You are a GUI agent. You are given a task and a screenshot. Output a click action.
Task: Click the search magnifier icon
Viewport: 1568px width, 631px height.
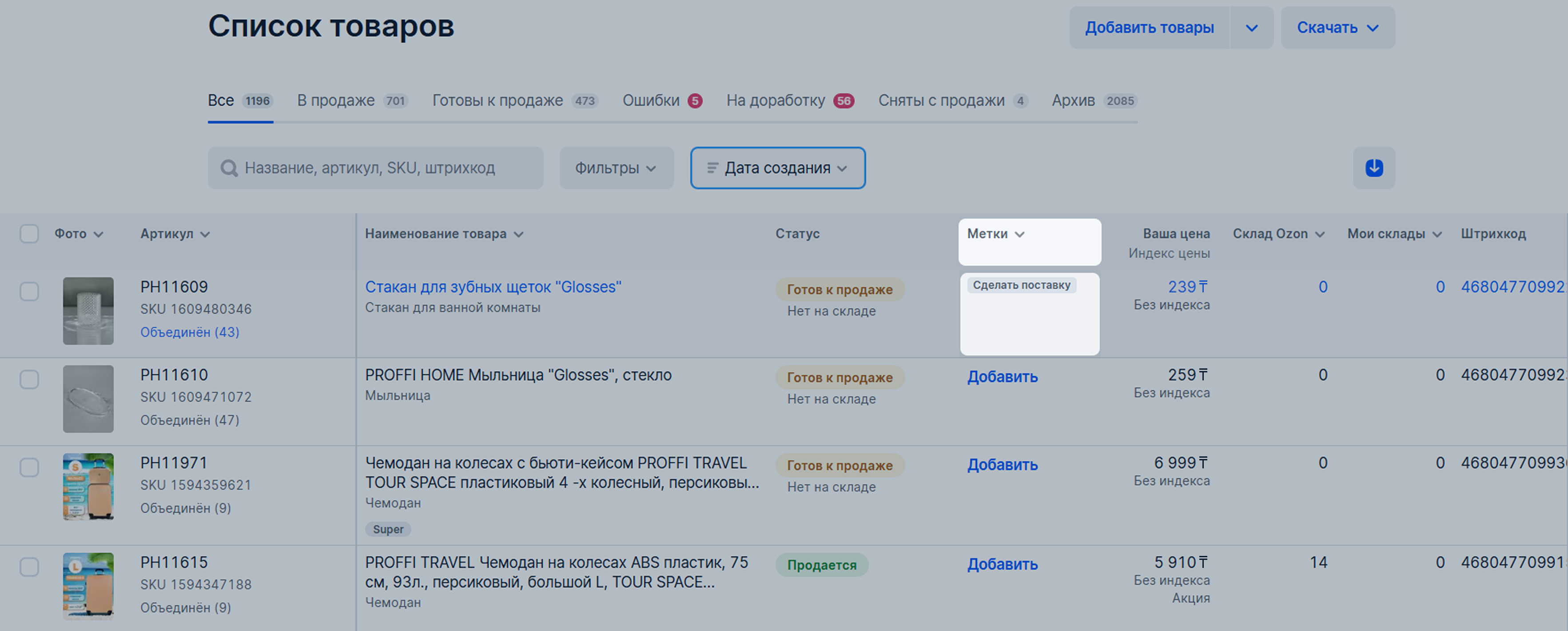pyautogui.click(x=229, y=168)
